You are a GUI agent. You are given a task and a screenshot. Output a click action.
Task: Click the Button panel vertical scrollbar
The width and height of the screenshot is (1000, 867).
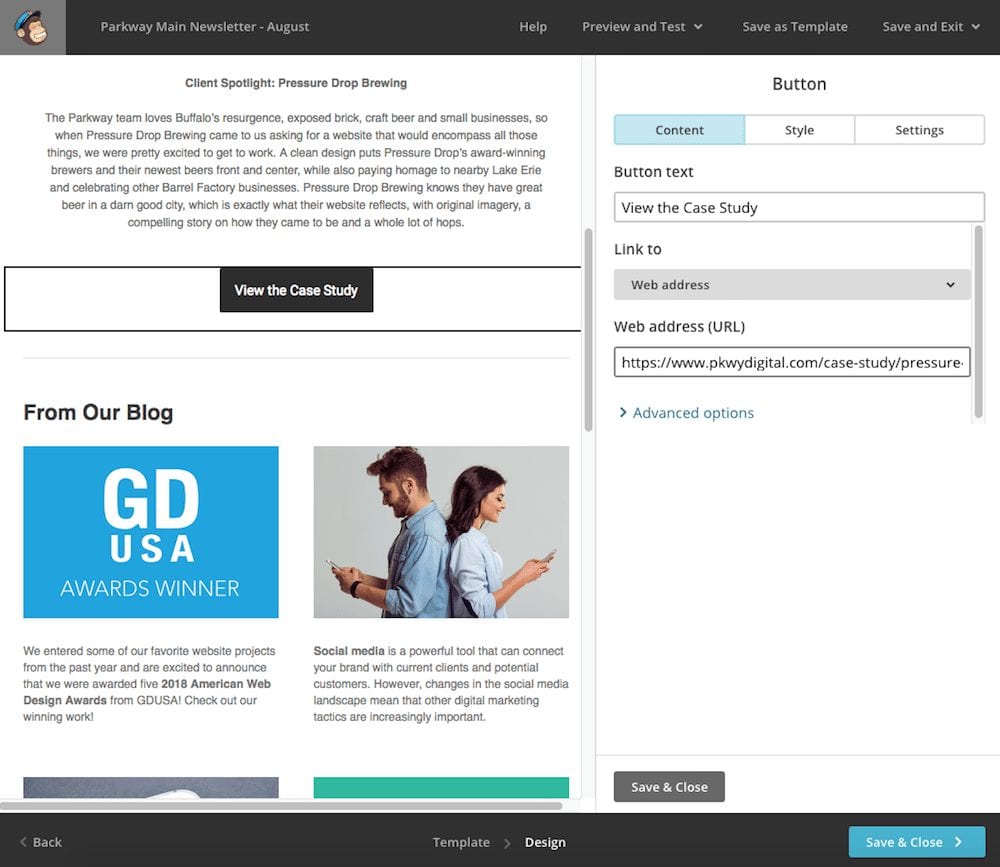(979, 321)
